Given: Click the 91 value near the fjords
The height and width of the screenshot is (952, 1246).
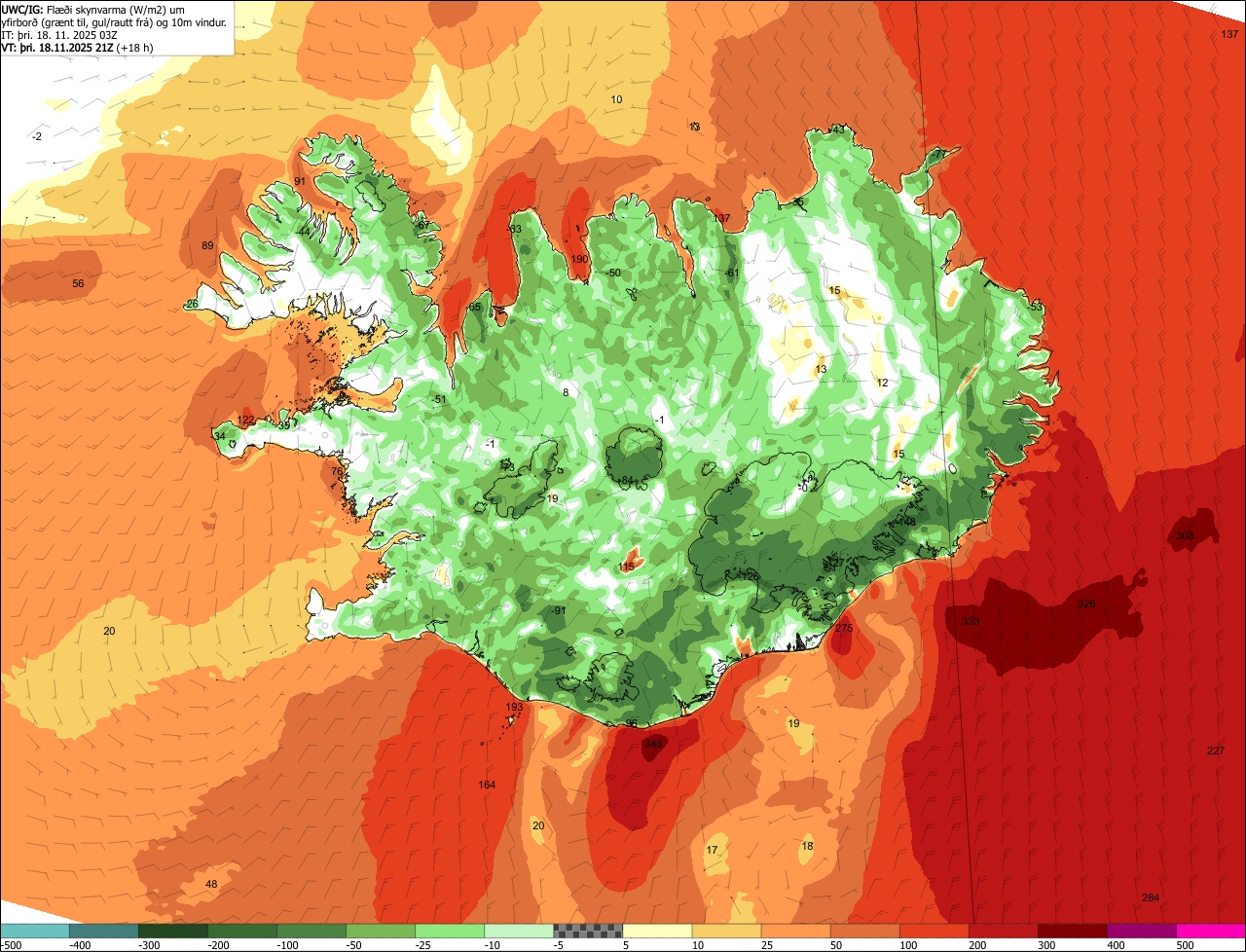Looking at the screenshot, I should (300, 181).
